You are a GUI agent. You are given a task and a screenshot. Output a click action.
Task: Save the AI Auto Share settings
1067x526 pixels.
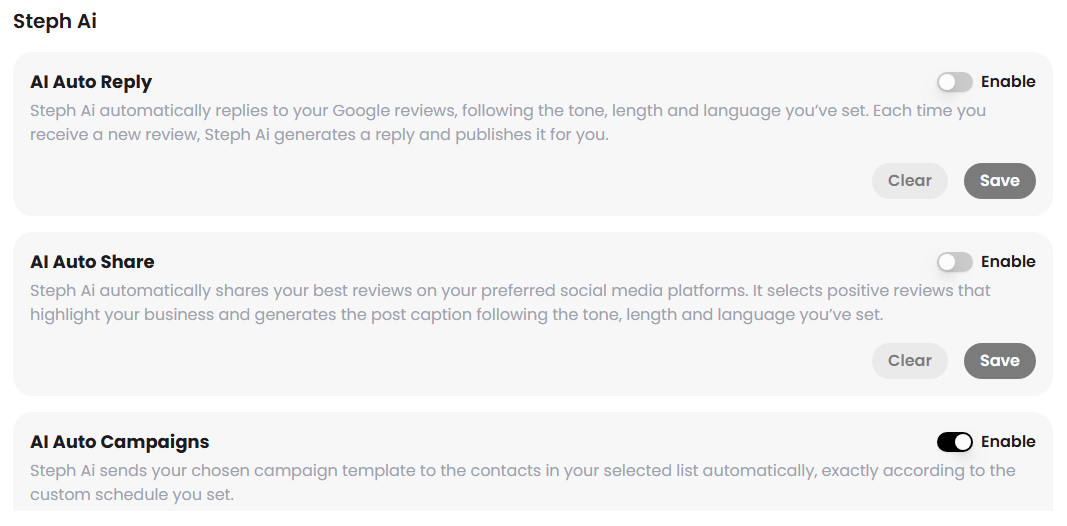click(999, 361)
